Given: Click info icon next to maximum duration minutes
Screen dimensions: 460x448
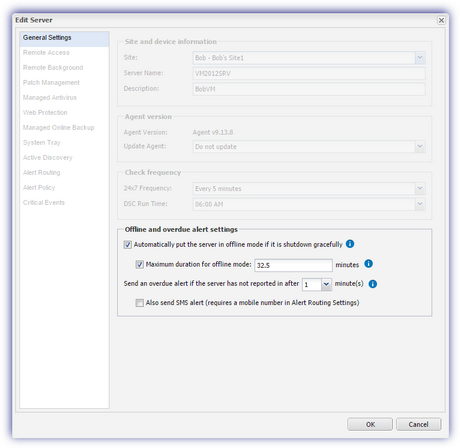Looking at the screenshot, I should pos(368,264).
